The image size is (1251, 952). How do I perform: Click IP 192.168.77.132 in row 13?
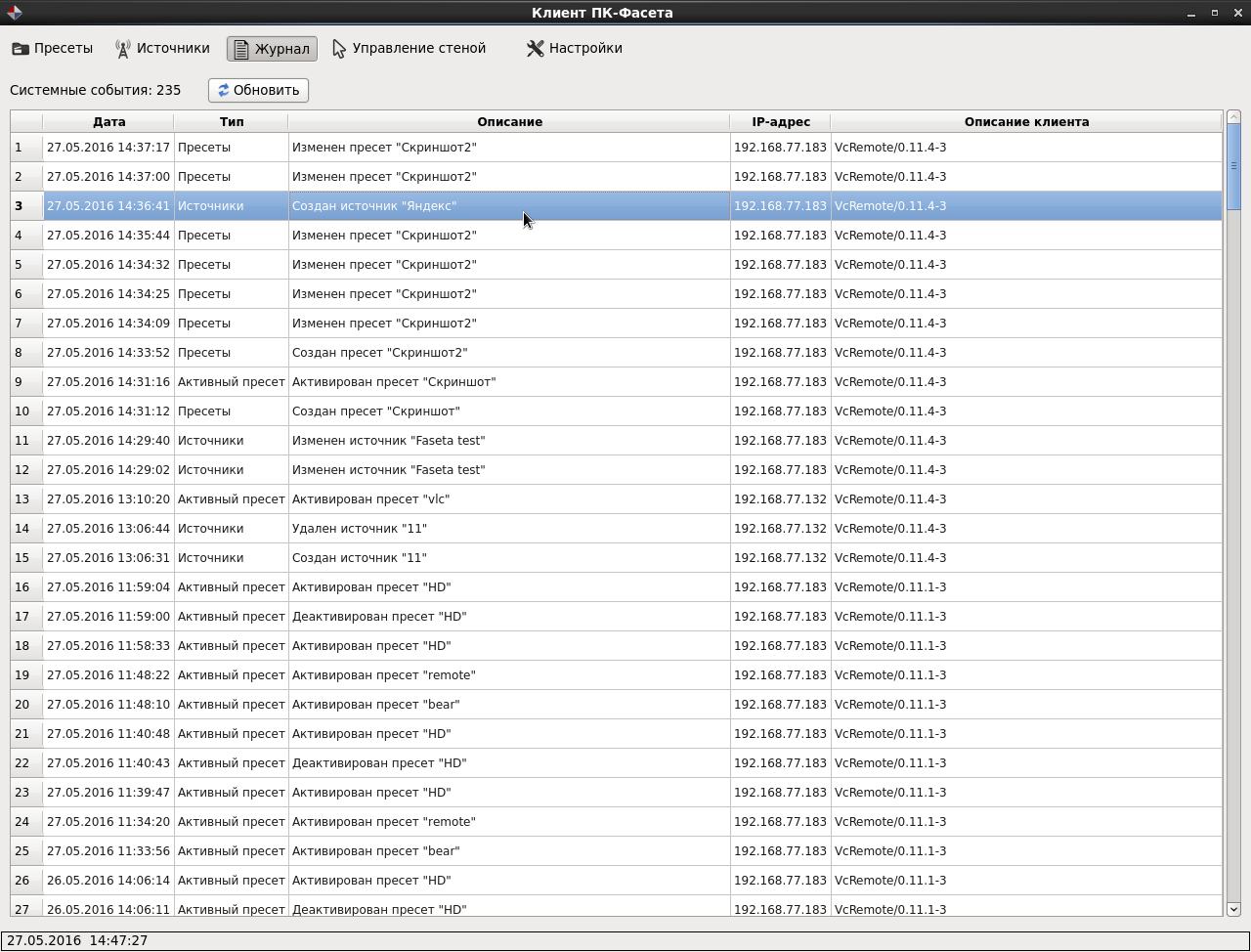[781, 499]
